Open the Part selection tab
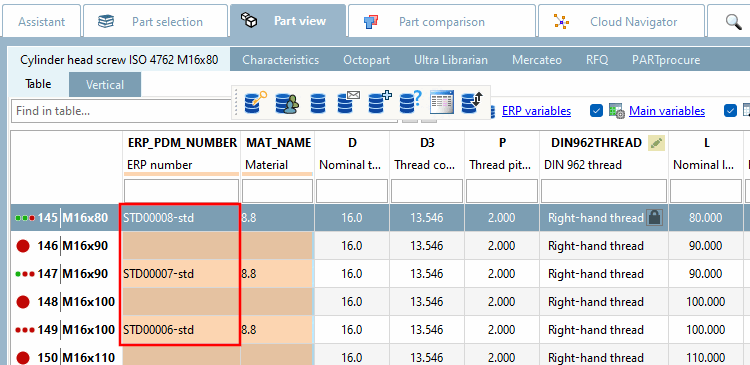 pos(155,22)
